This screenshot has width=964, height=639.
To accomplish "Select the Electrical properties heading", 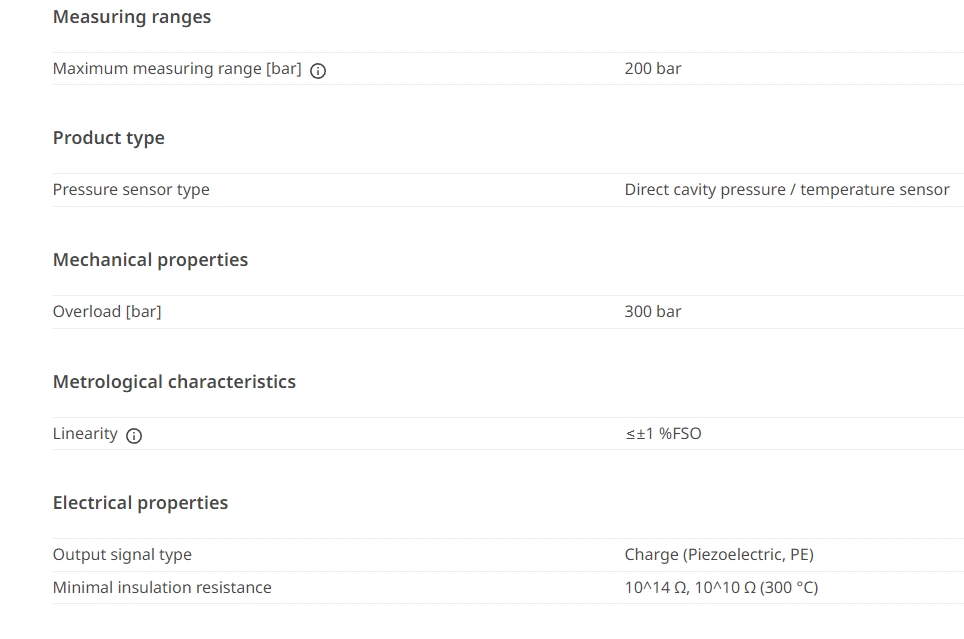I will (140, 502).
